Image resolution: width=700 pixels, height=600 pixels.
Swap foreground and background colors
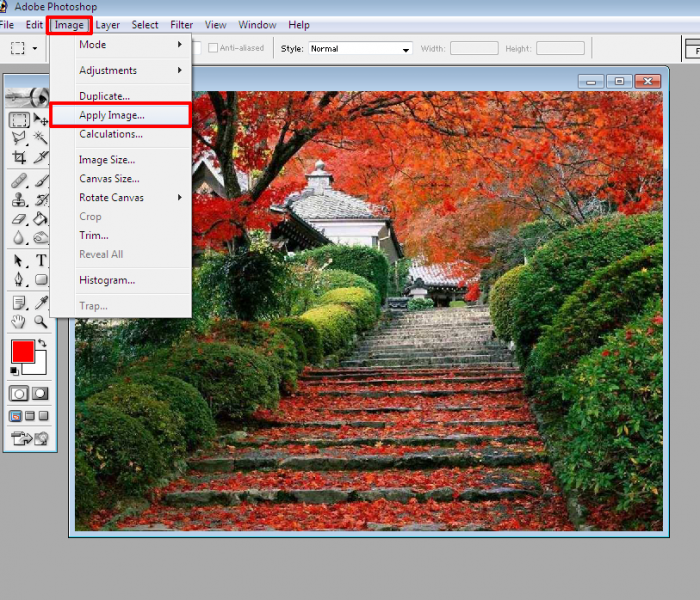point(41,345)
